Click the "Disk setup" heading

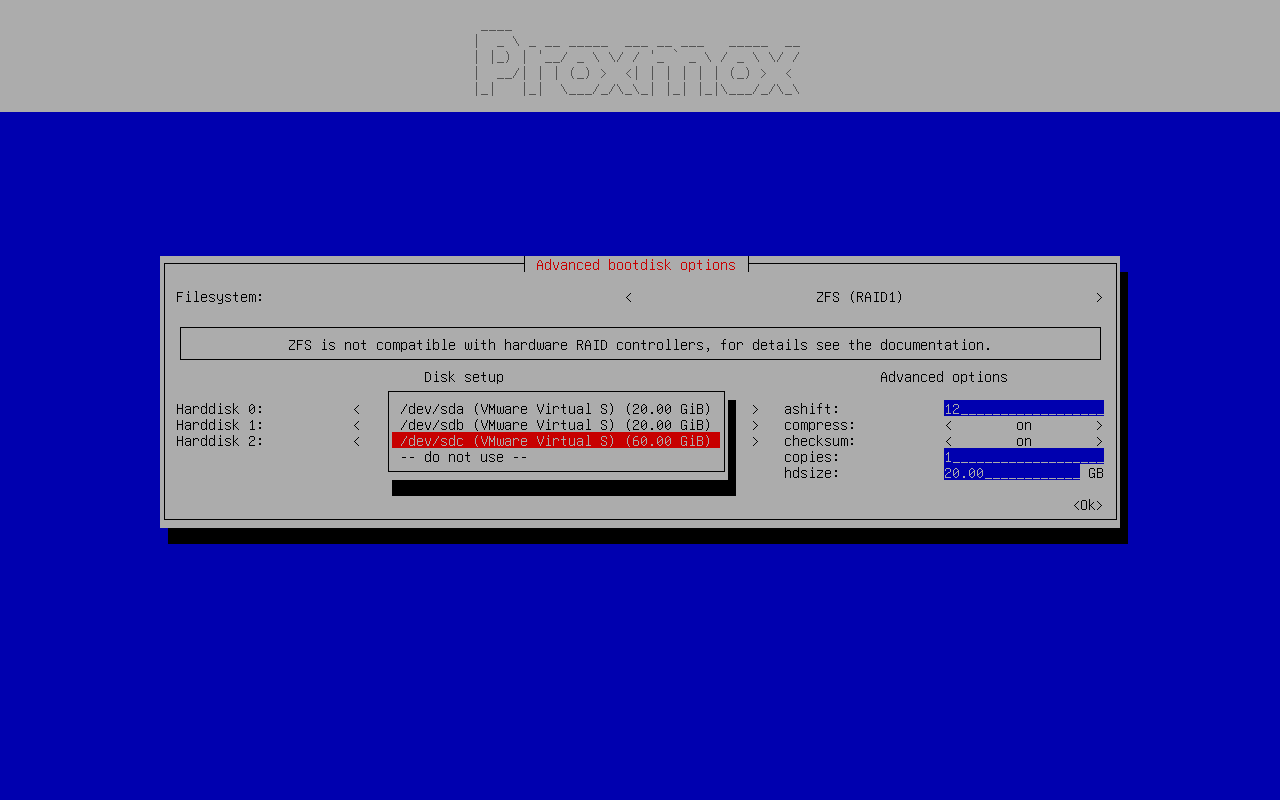click(x=464, y=377)
